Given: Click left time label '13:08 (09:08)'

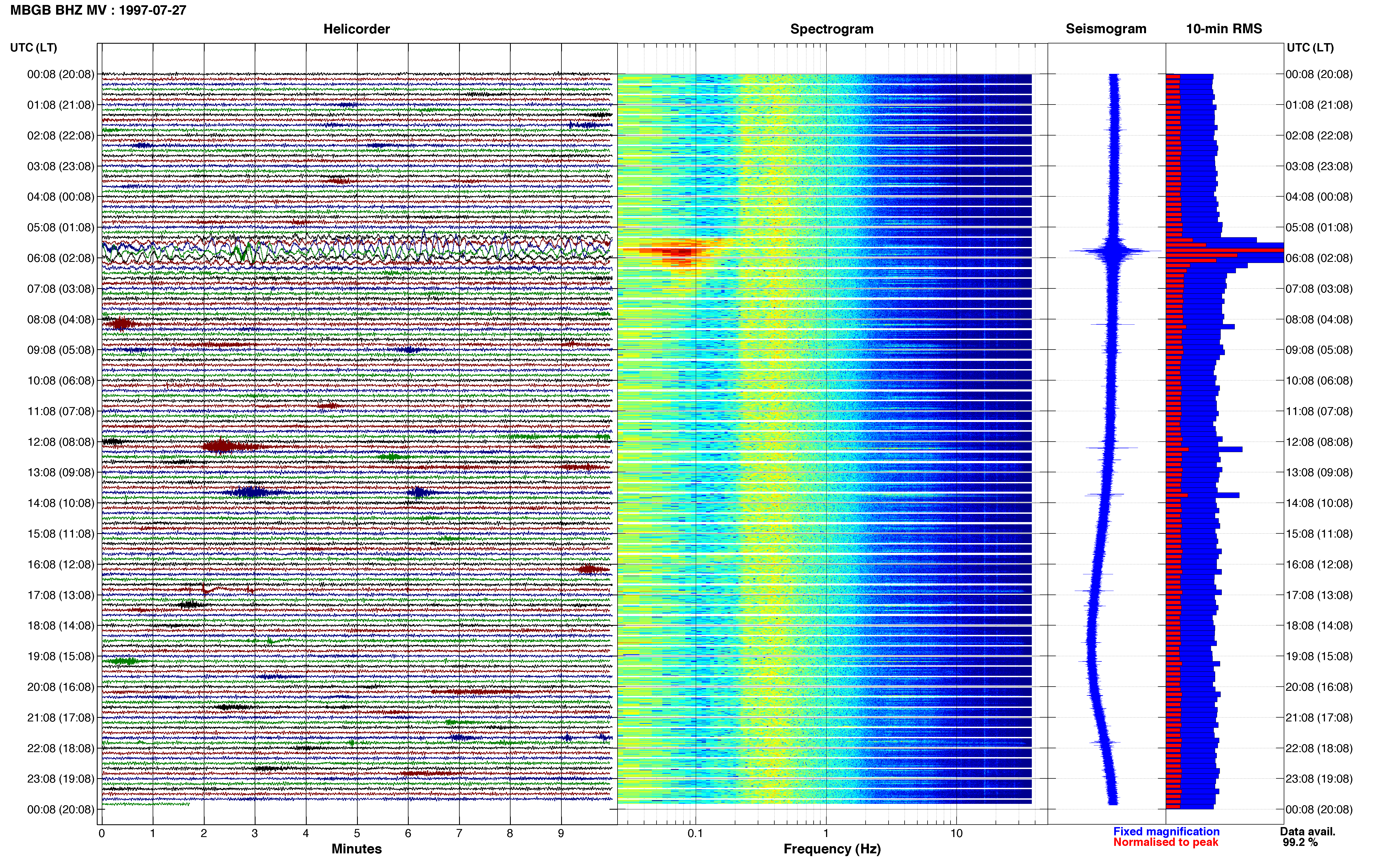Looking at the screenshot, I should [61, 473].
